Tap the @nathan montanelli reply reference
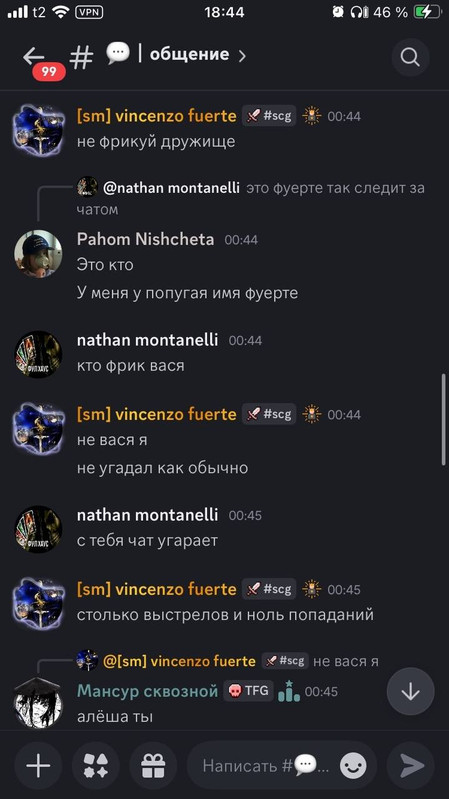This screenshot has height=799, width=449. [171, 188]
